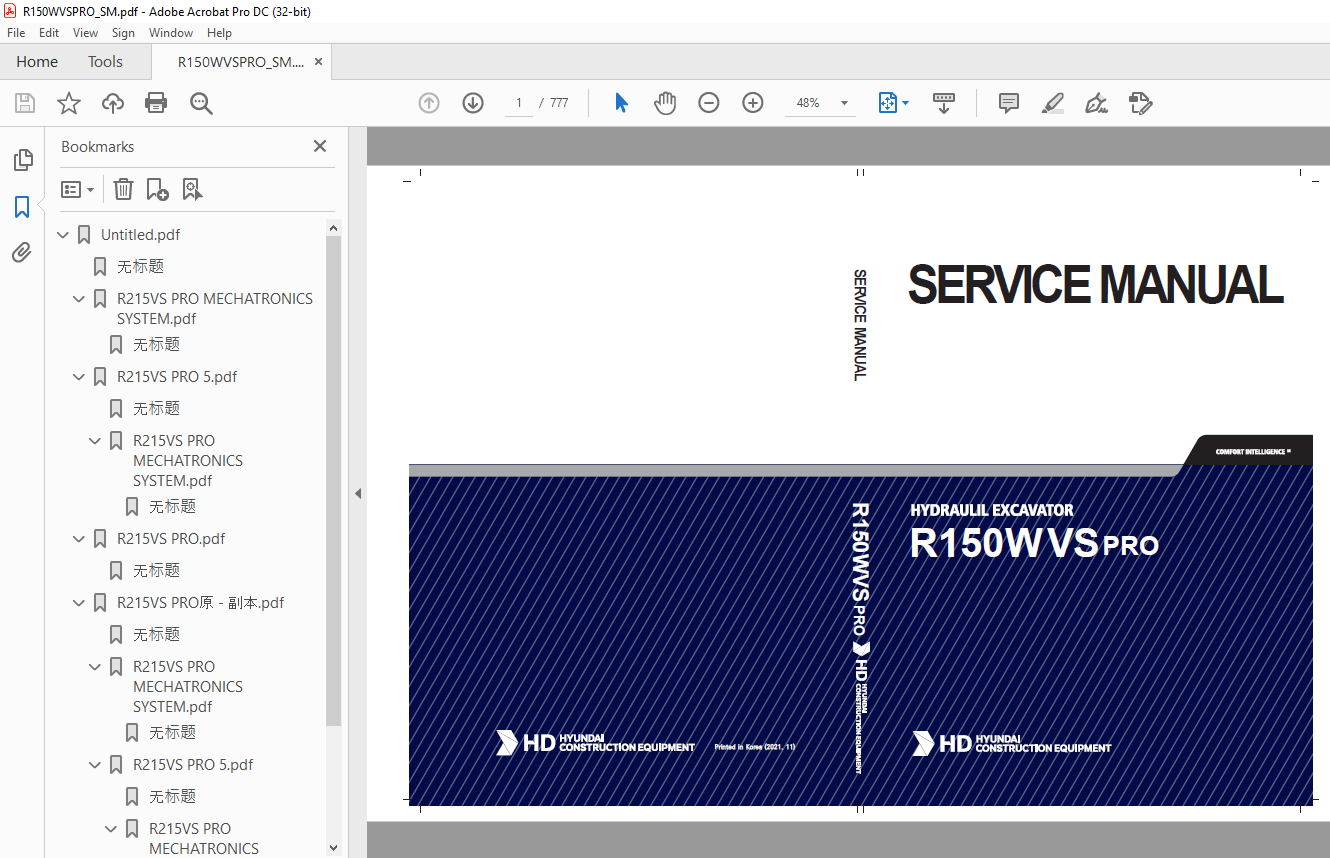Select the Untitled.pdf bookmark
This screenshot has height=858, width=1330.
pyautogui.click(x=141, y=235)
